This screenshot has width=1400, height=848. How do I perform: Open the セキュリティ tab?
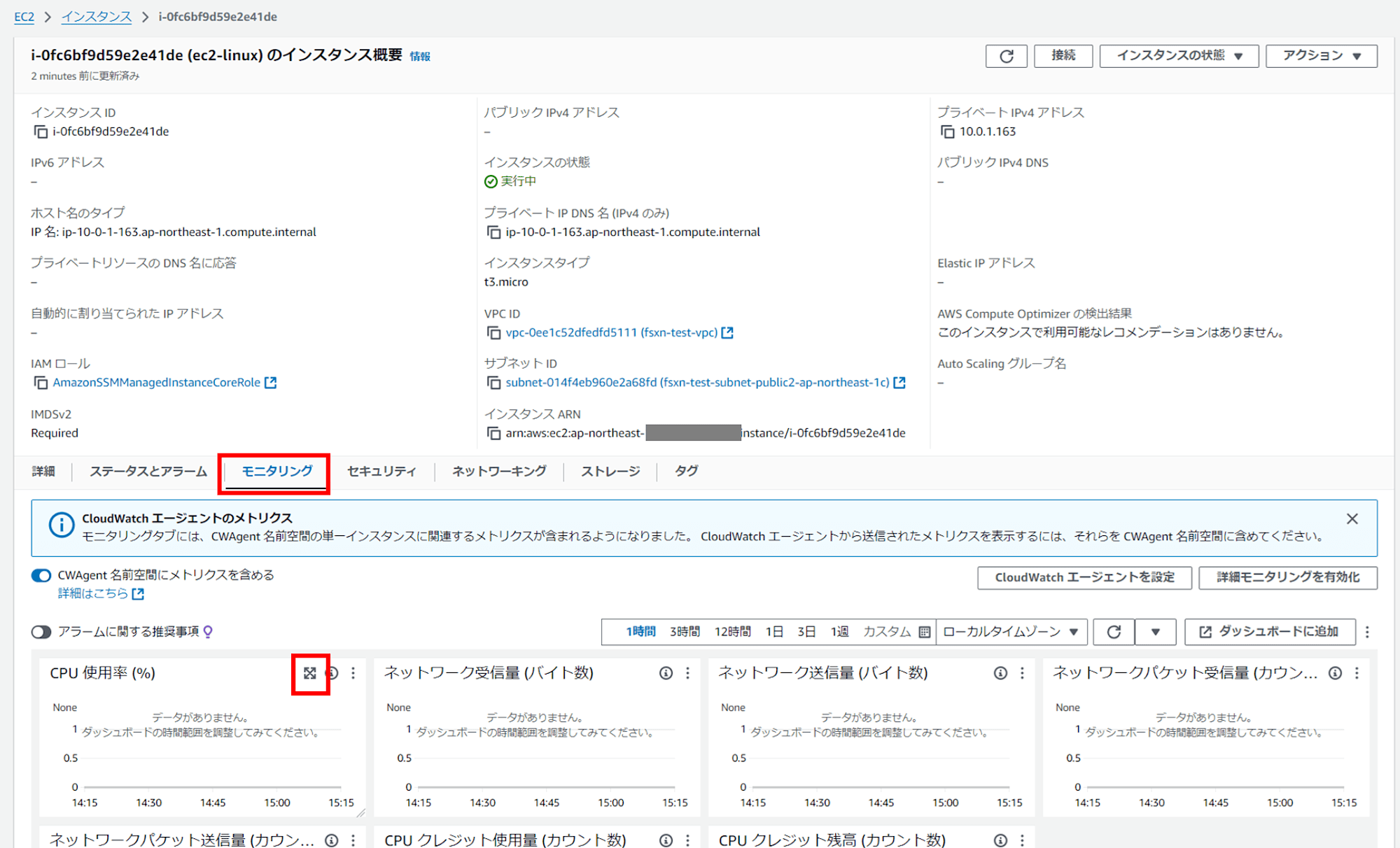click(381, 472)
